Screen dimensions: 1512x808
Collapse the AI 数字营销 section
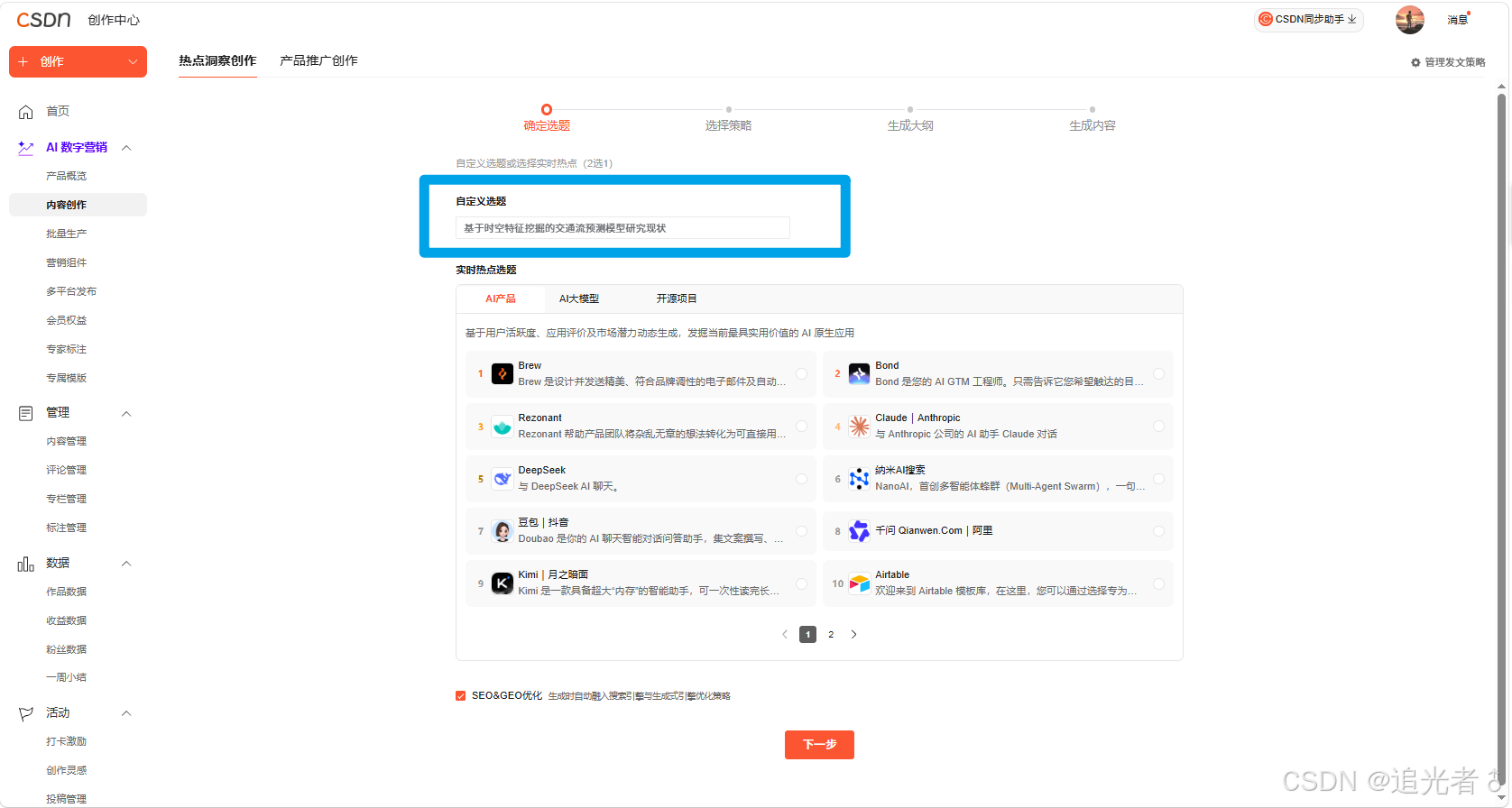126,148
